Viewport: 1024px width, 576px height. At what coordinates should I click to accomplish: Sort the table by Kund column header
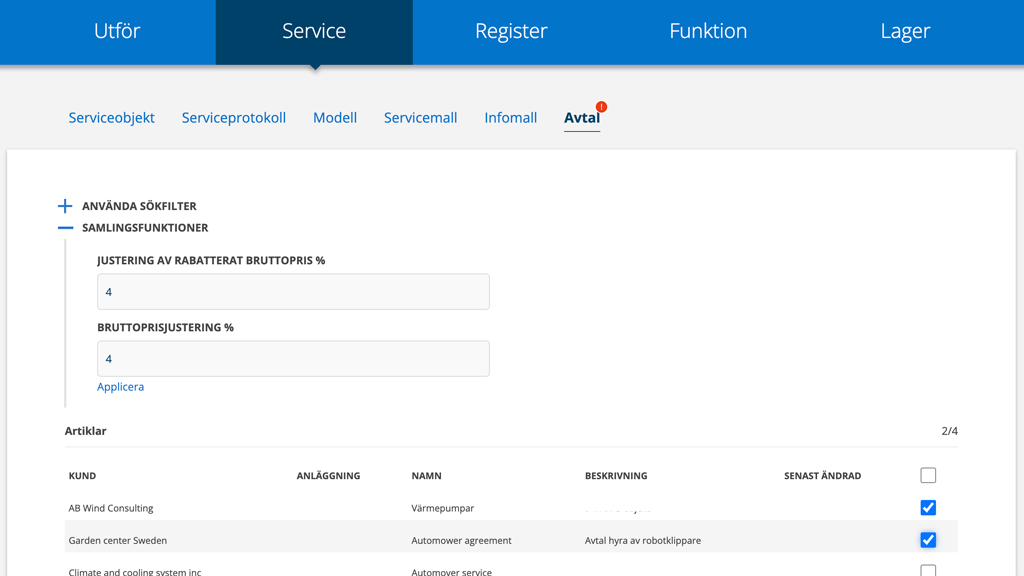tap(82, 476)
